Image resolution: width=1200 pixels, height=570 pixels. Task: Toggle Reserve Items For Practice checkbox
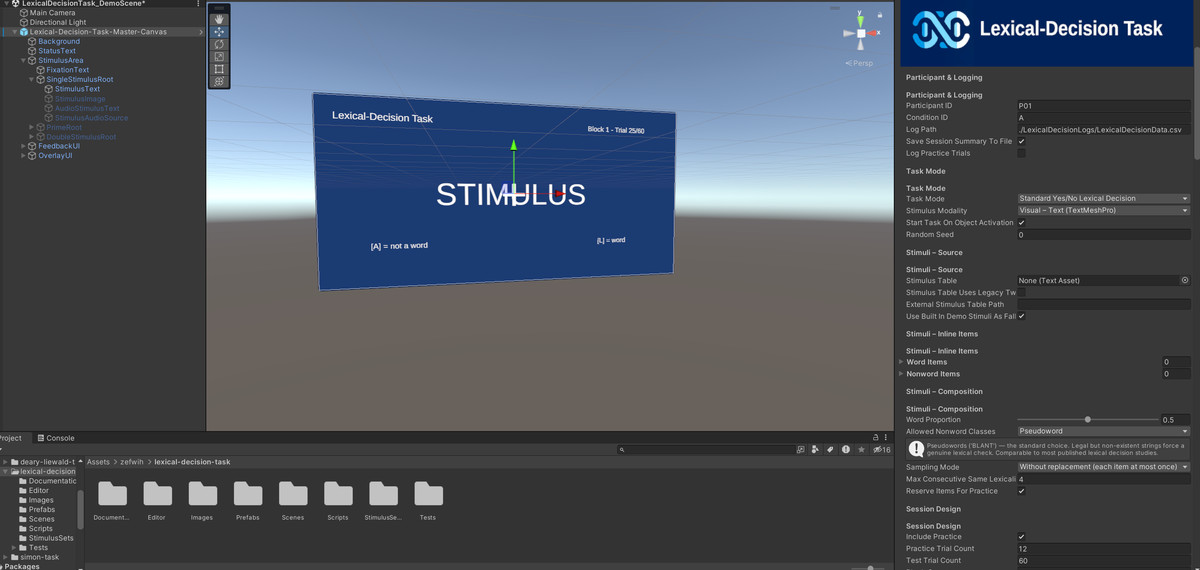(1021, 491)
